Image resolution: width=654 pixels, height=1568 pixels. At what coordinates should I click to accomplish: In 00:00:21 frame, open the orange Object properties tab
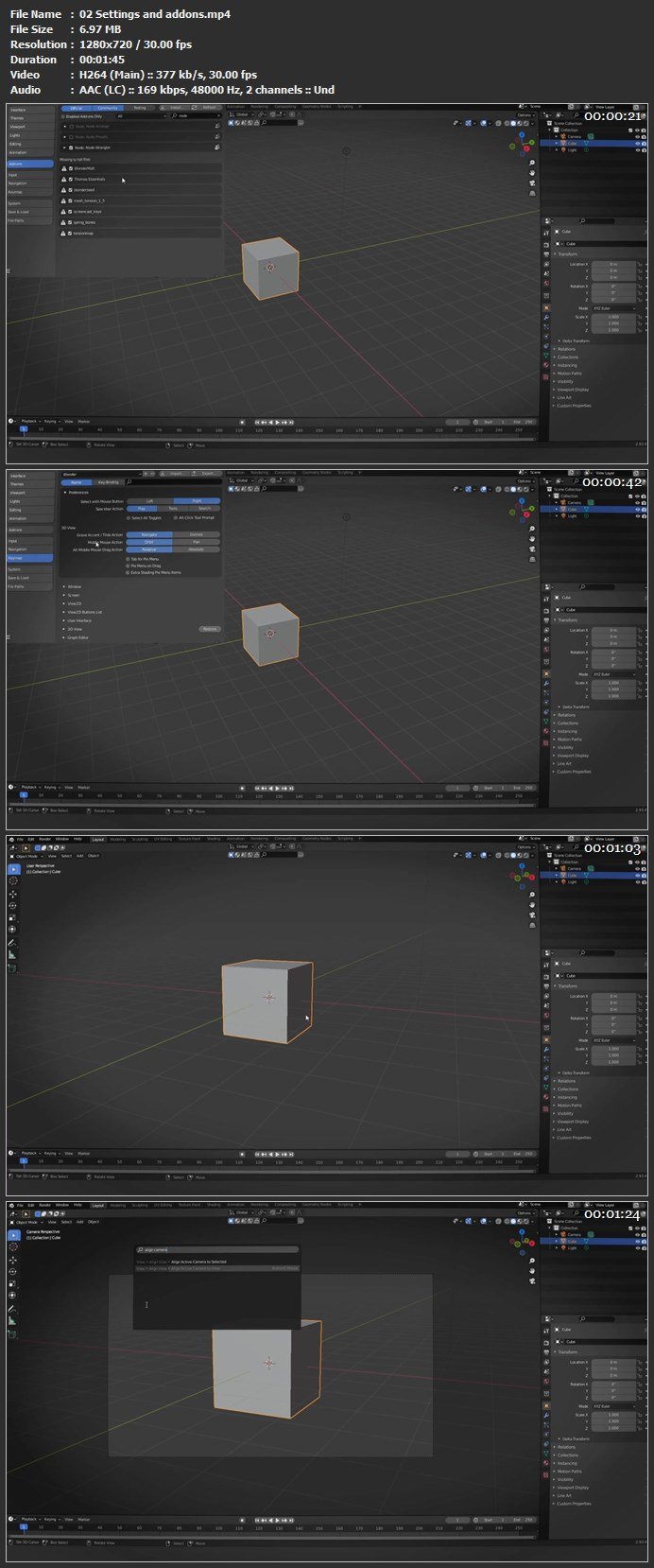(x=546, y=307)
